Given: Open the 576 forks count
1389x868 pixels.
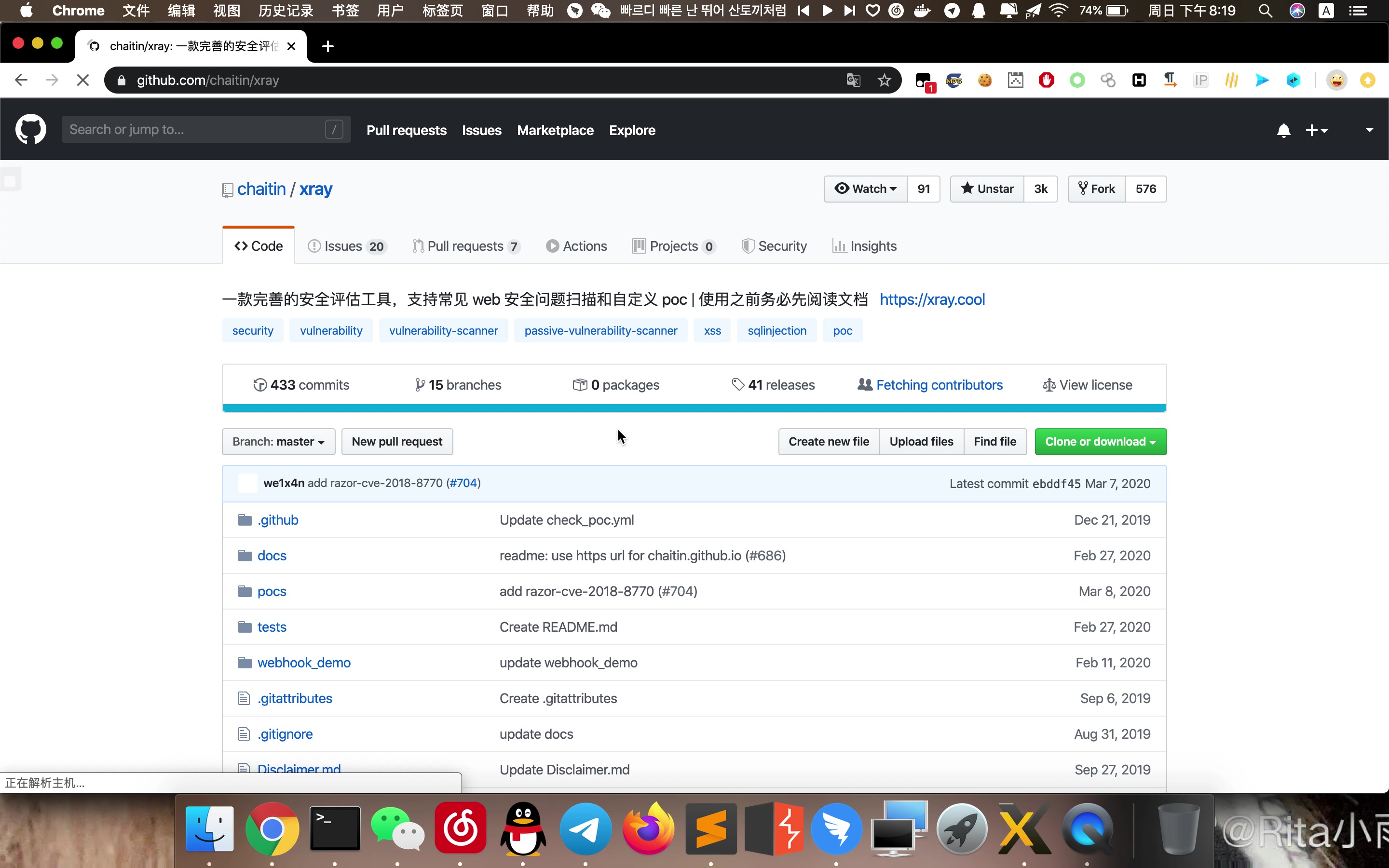Looking at the screenshot, I should [x=1145, y=189].
